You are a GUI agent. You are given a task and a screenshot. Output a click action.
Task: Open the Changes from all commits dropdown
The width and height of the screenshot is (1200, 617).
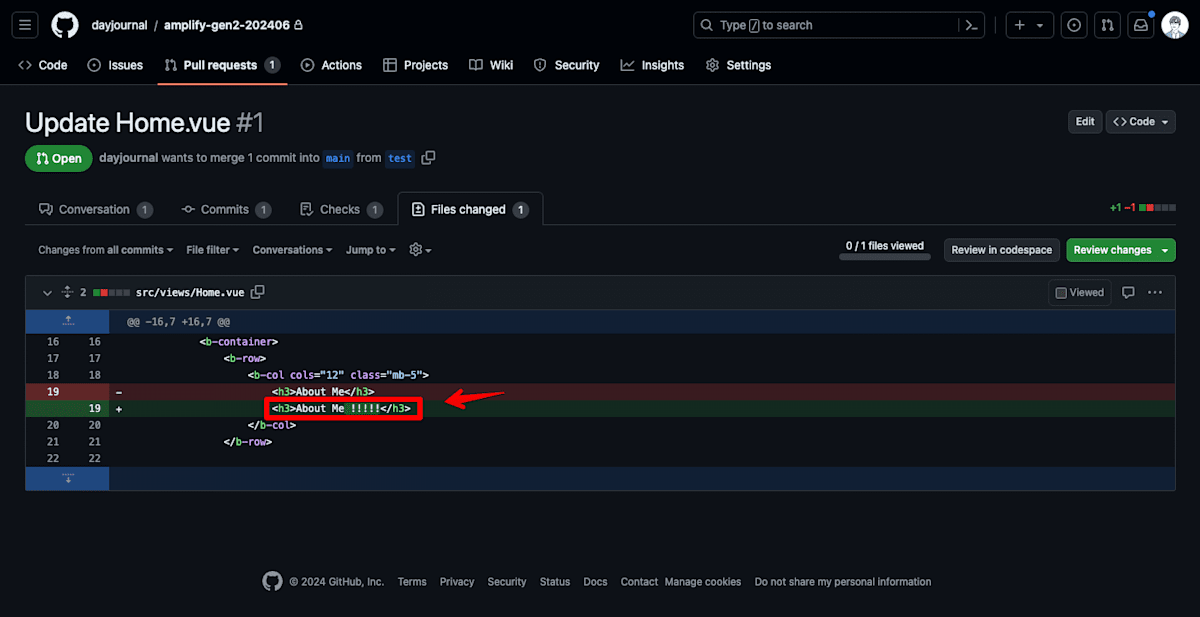tap(106, 250)
